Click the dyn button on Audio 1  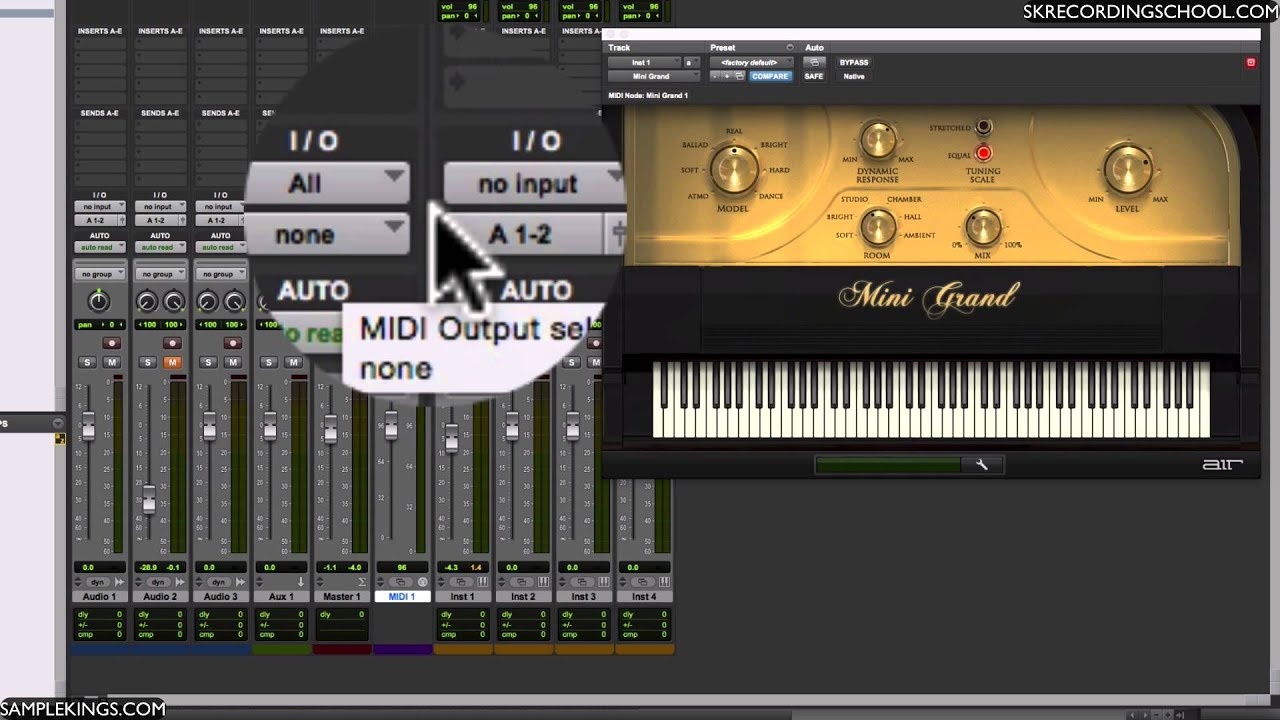point(97,582)
